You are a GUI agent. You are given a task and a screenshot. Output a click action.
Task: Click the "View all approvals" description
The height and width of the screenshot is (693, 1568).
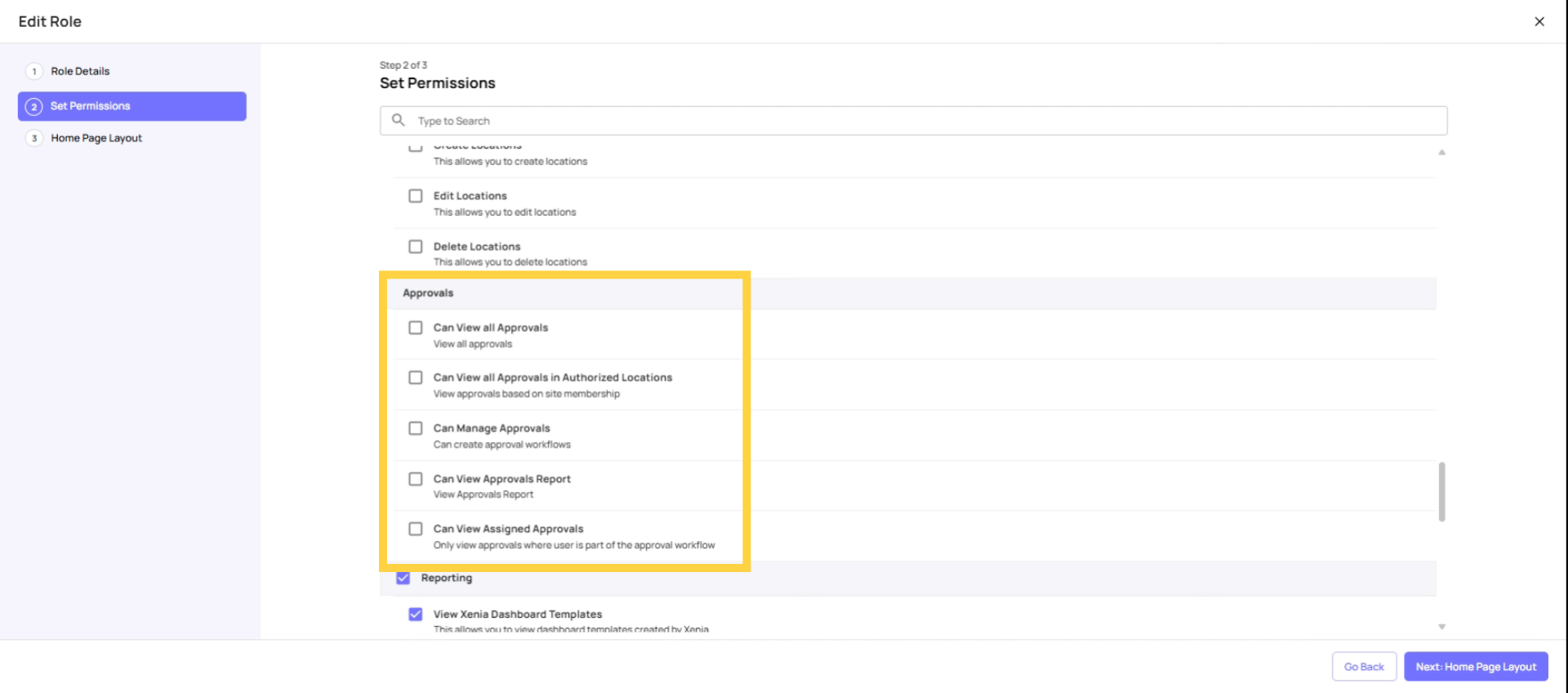coord(473,344)
